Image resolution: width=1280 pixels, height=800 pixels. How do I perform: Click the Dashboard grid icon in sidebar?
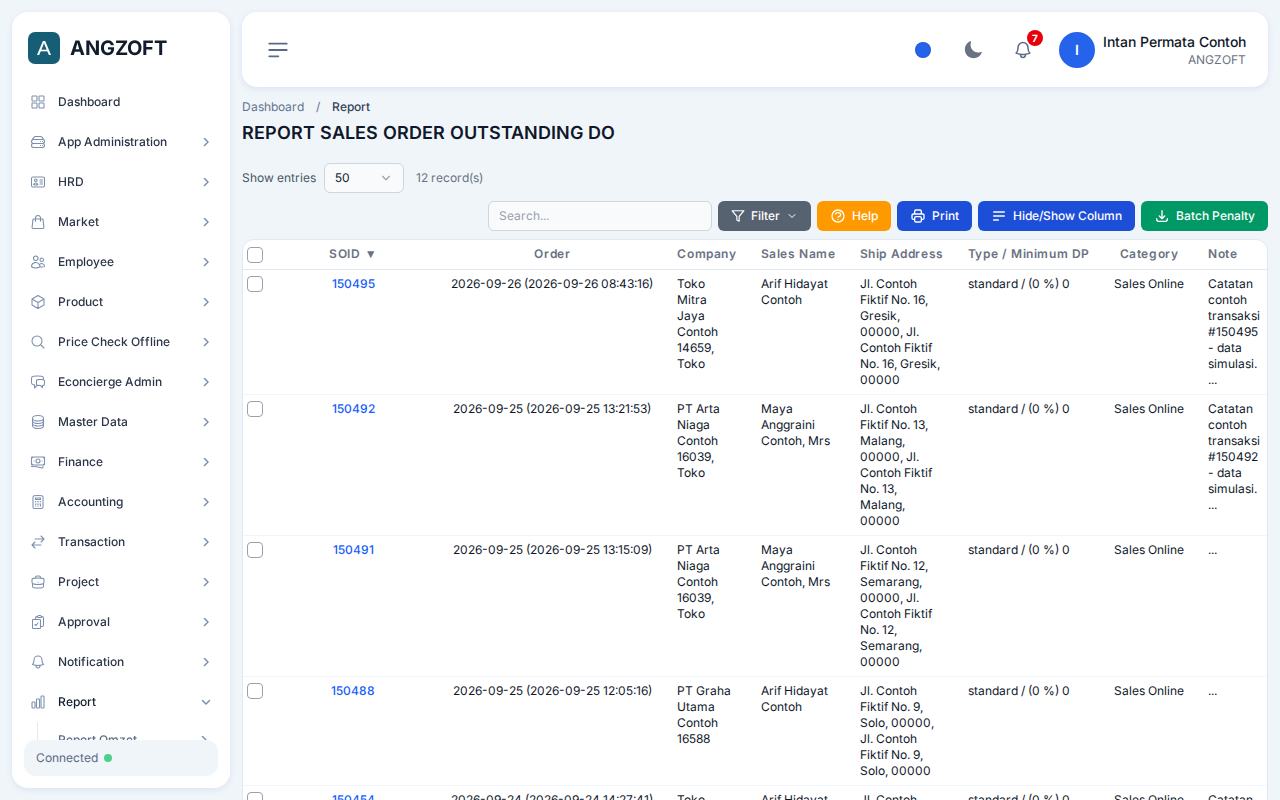(x=38, y=102)
